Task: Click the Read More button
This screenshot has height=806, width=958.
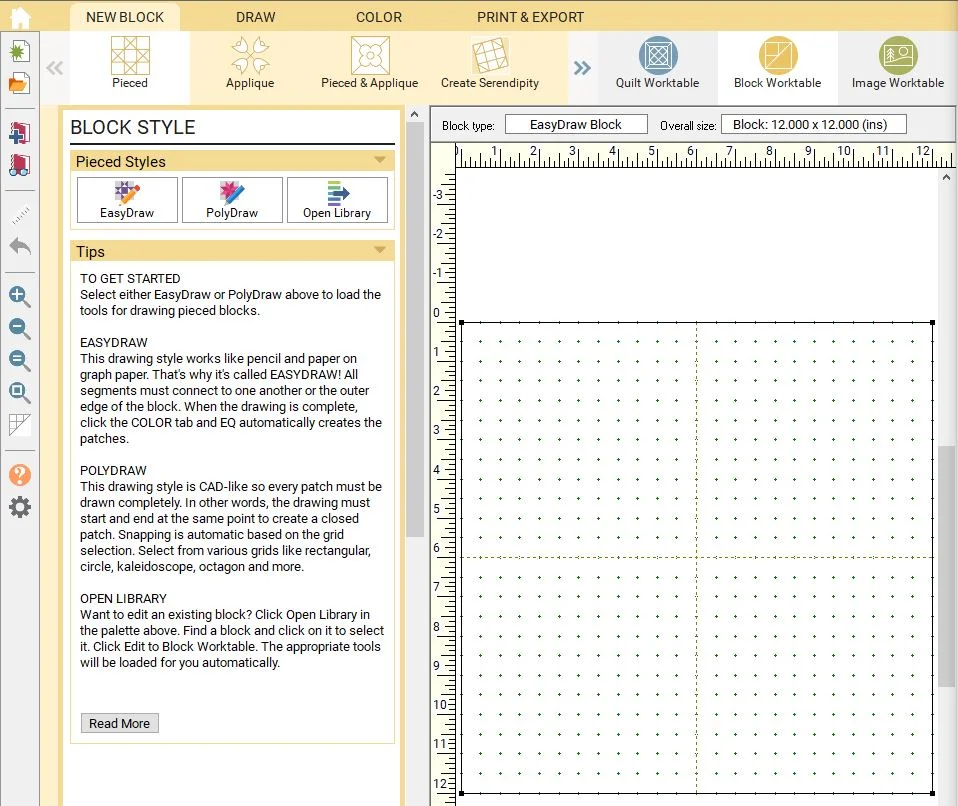Action: point(120,723)
